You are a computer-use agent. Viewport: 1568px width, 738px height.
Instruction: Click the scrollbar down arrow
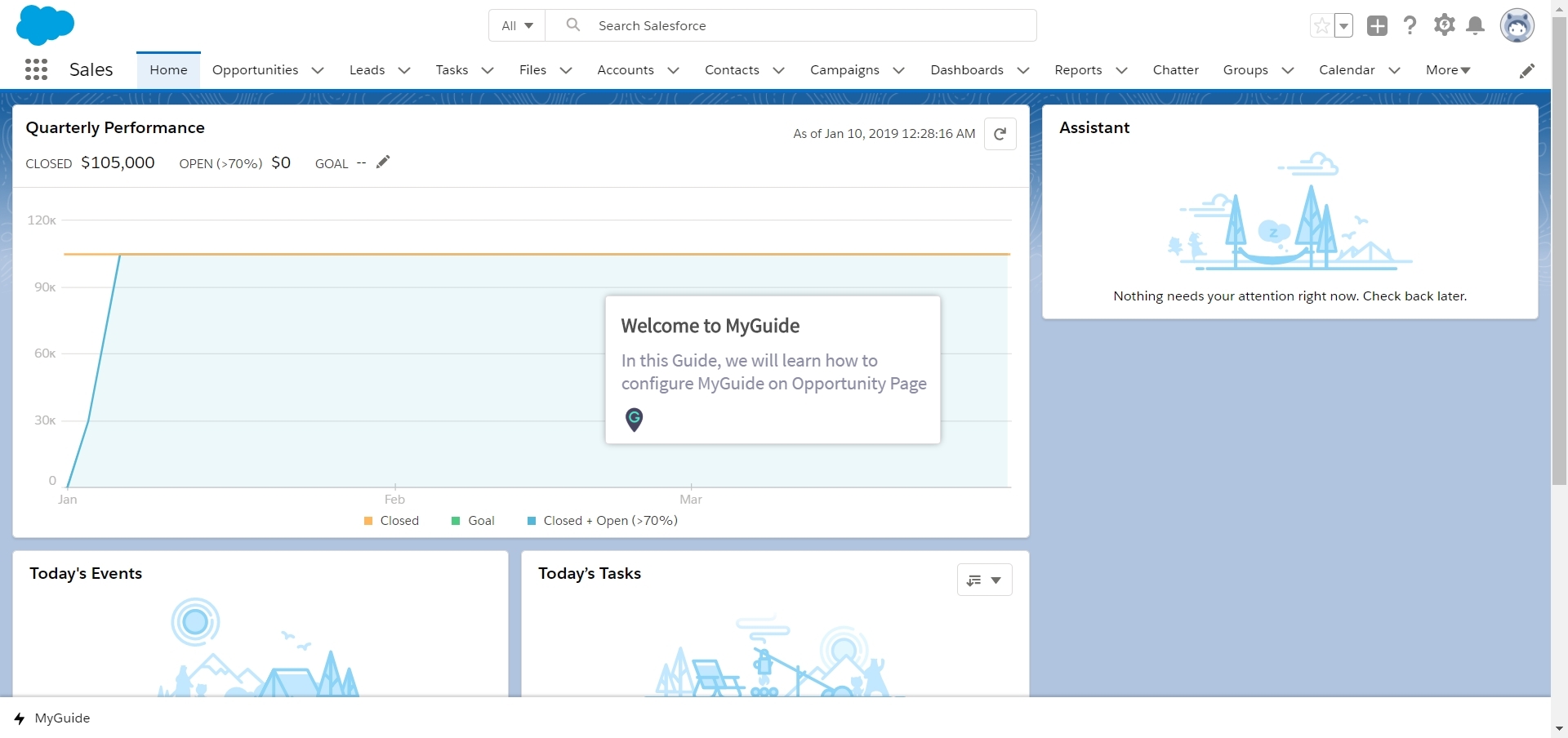1559,728
